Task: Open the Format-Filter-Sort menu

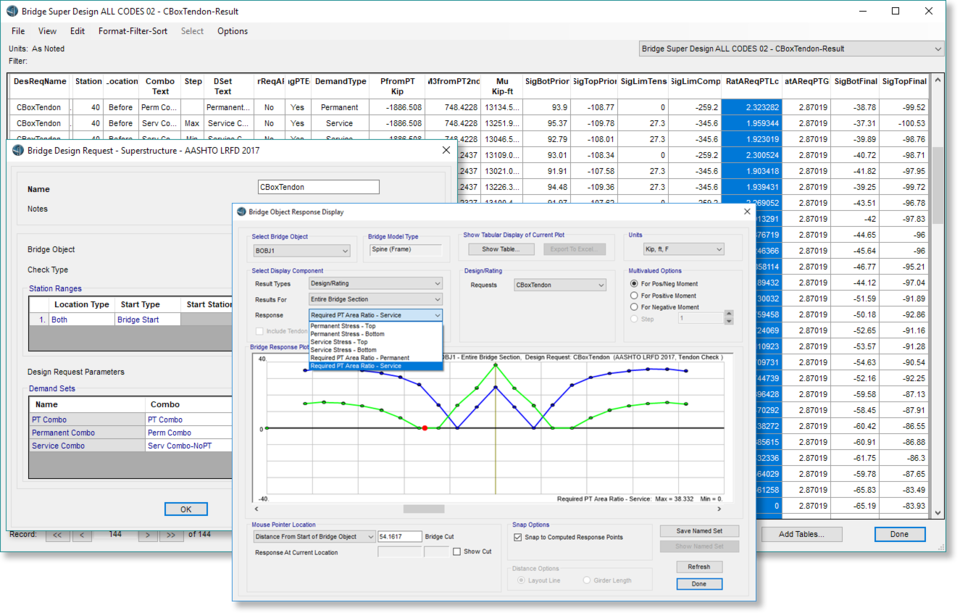Action: tap(133, 31)
